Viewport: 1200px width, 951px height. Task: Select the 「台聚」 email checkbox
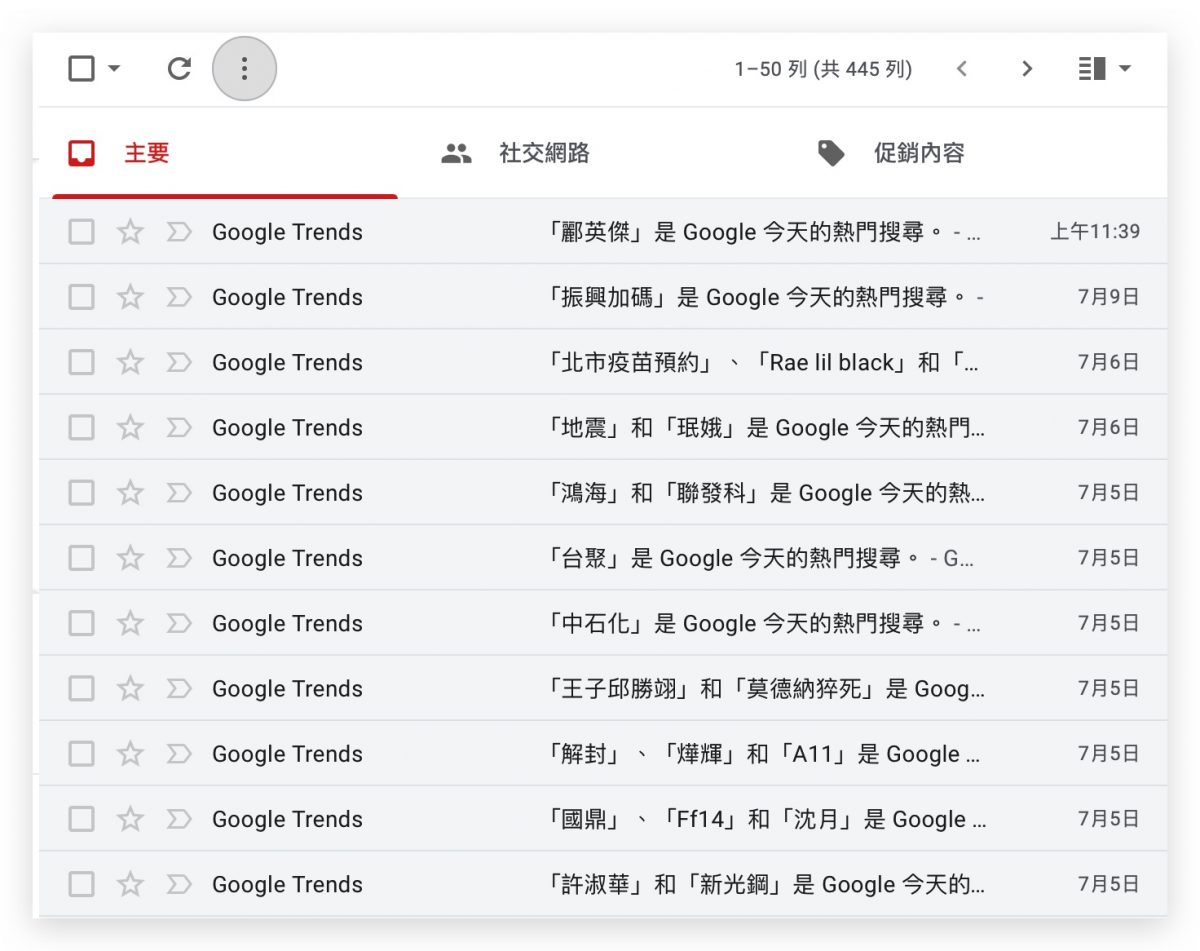click(x=81, y=558)
